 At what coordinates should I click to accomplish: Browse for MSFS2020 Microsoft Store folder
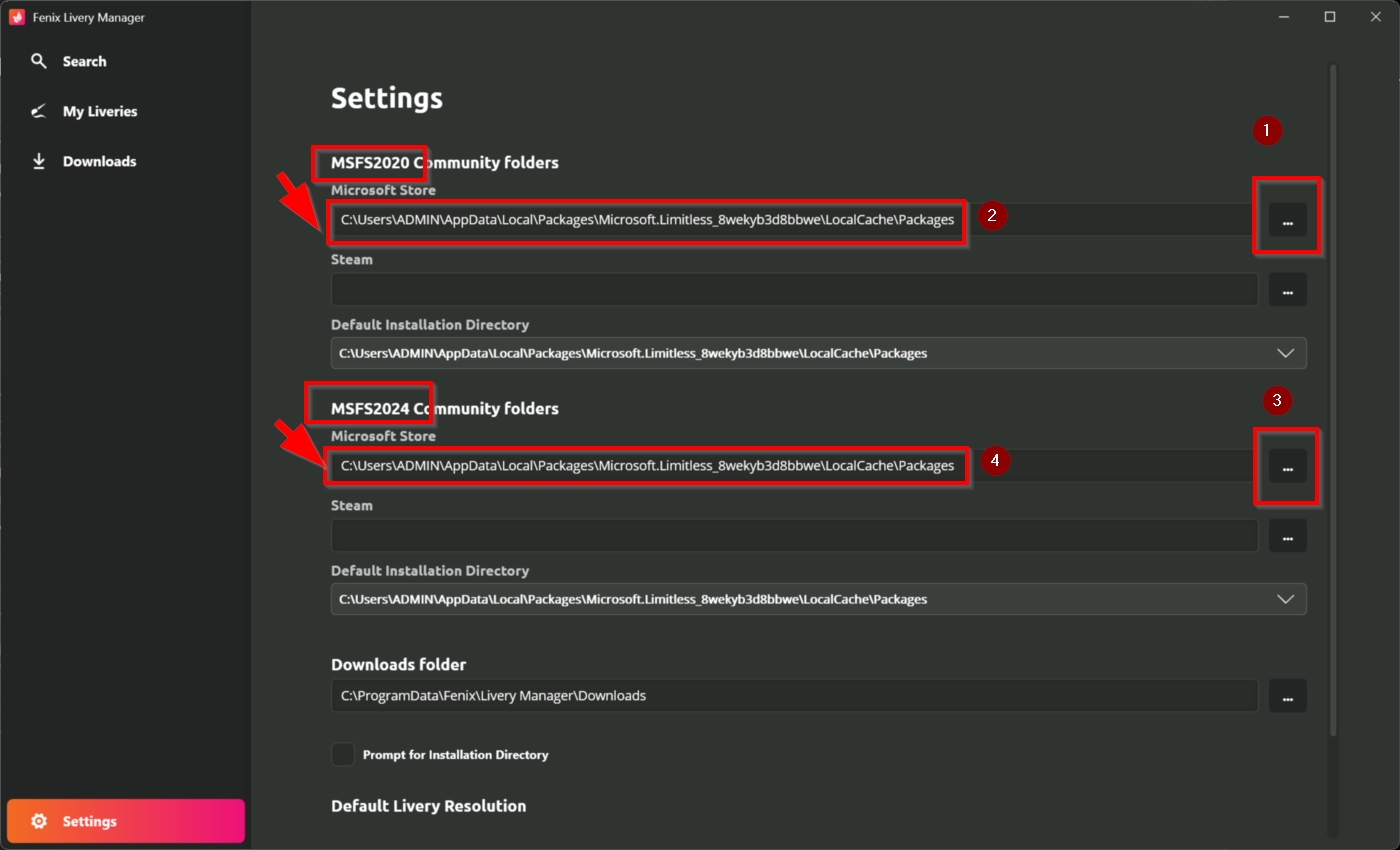[x=1288, y=220]
